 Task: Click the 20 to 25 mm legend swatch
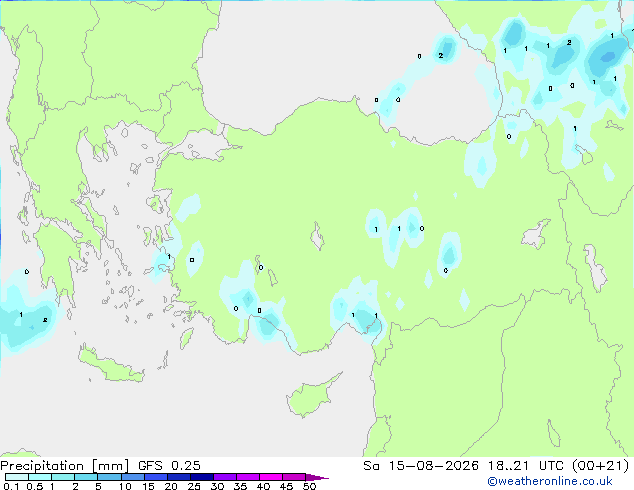178,477
